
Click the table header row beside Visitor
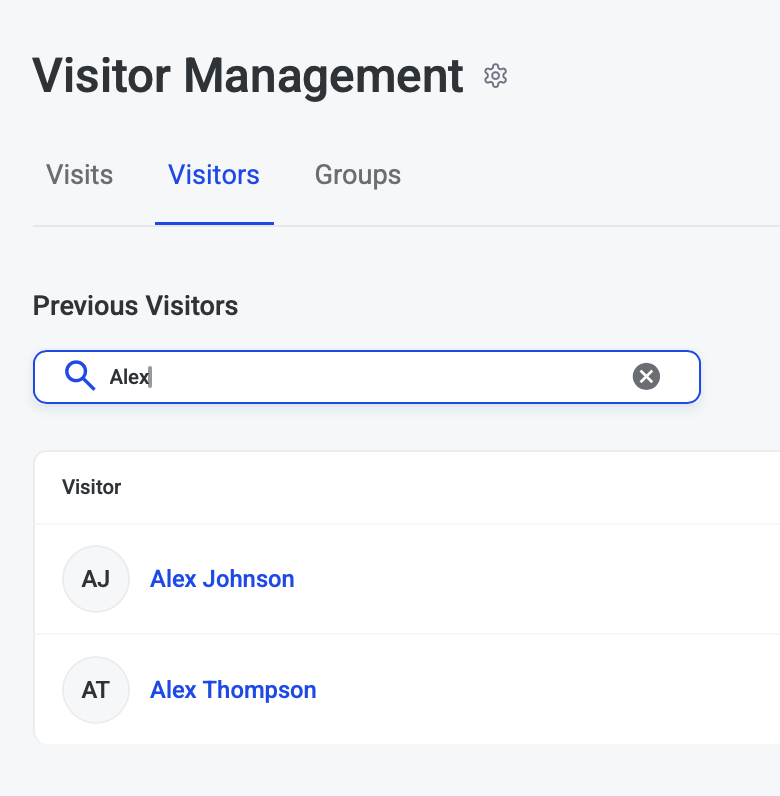click(450, 487)
